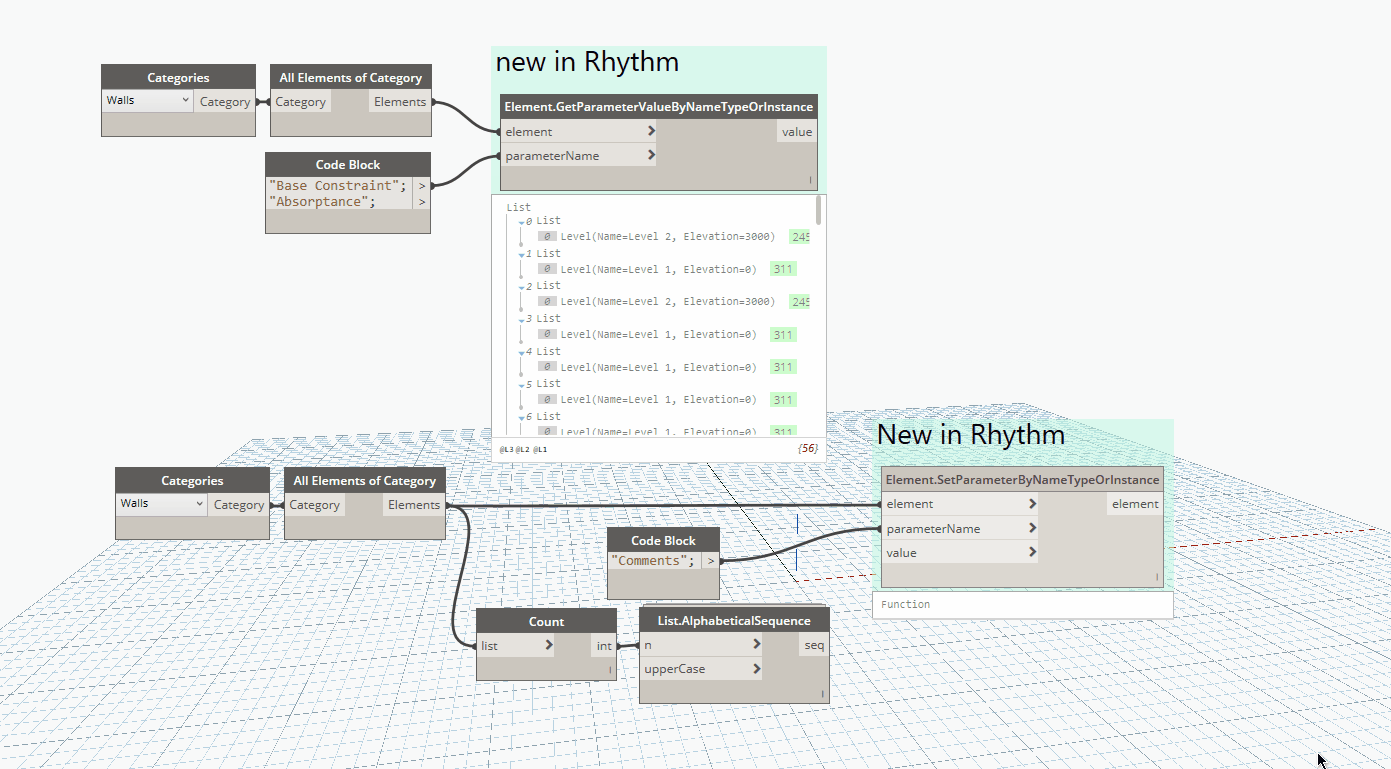Click Elements output port feeding GetParameterValue node
The image size is (1391, 769).
click(x=400, y=102)
